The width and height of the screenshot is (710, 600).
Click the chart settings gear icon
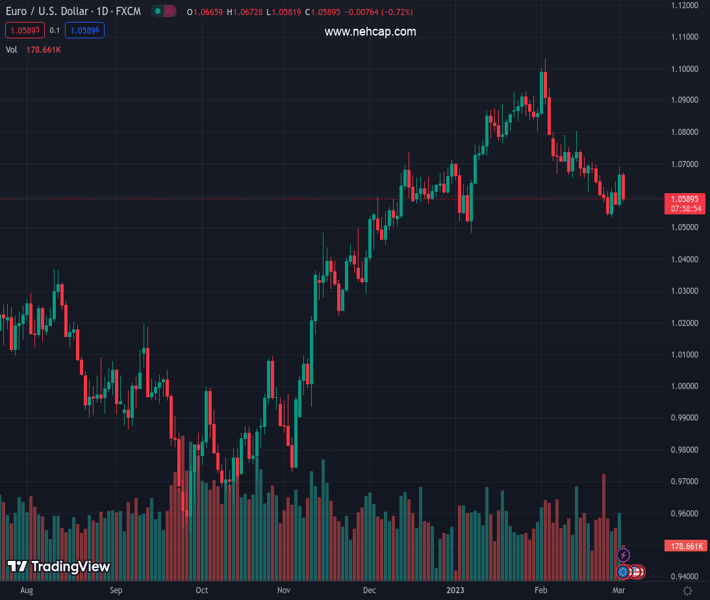[687, 591]
